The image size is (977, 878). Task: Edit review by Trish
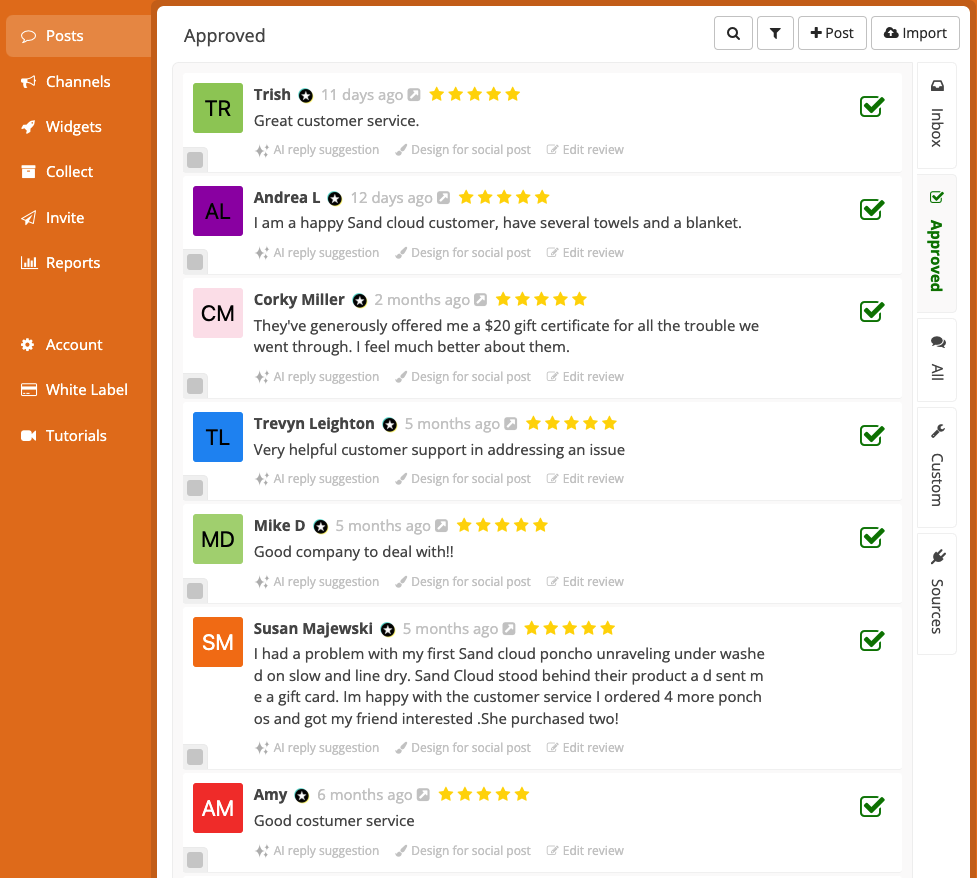pos(585,150)
